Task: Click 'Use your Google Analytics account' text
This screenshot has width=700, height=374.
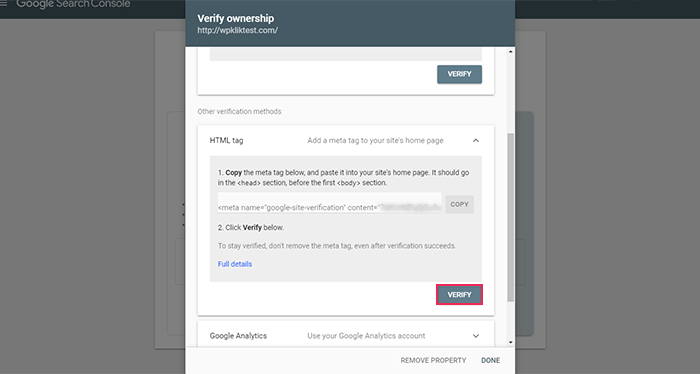Action: (366, 336)
